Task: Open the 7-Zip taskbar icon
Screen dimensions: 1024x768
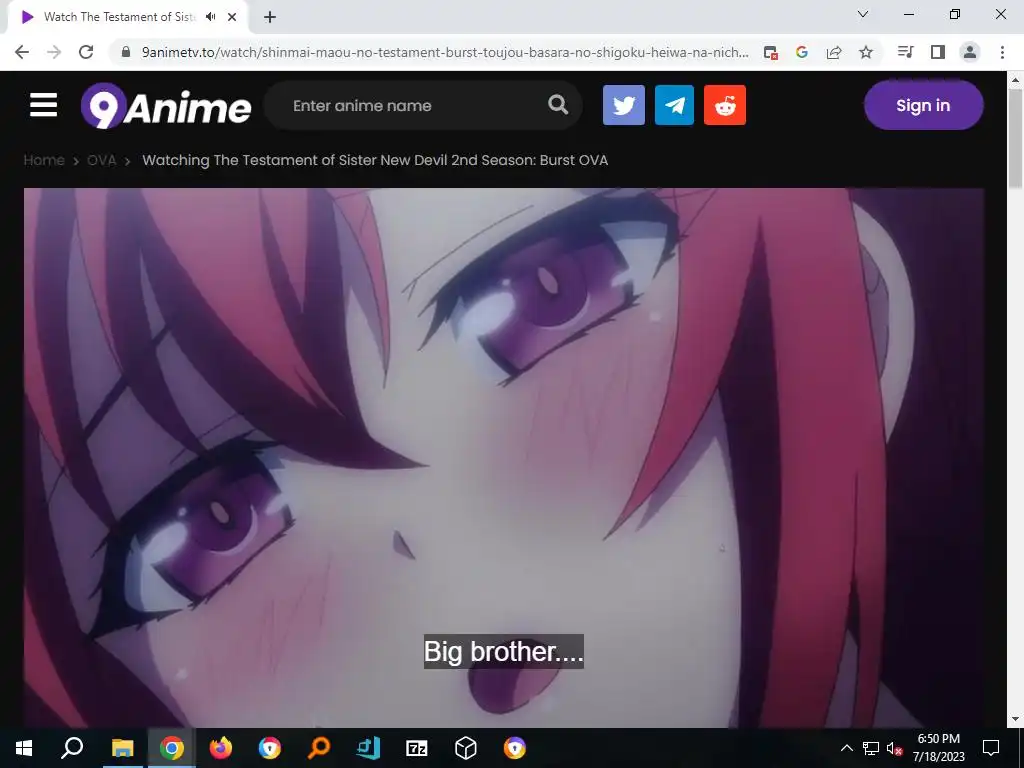Action: [417, 748]
